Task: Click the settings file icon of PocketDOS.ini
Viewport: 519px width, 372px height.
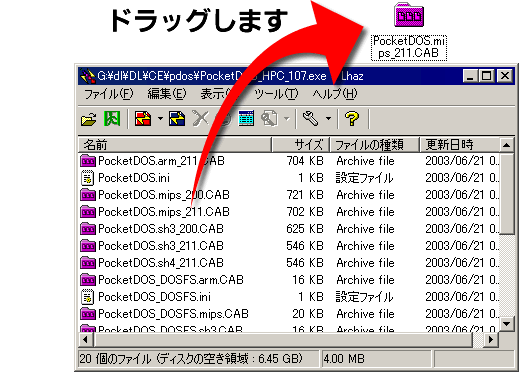Action: point(88,178)
